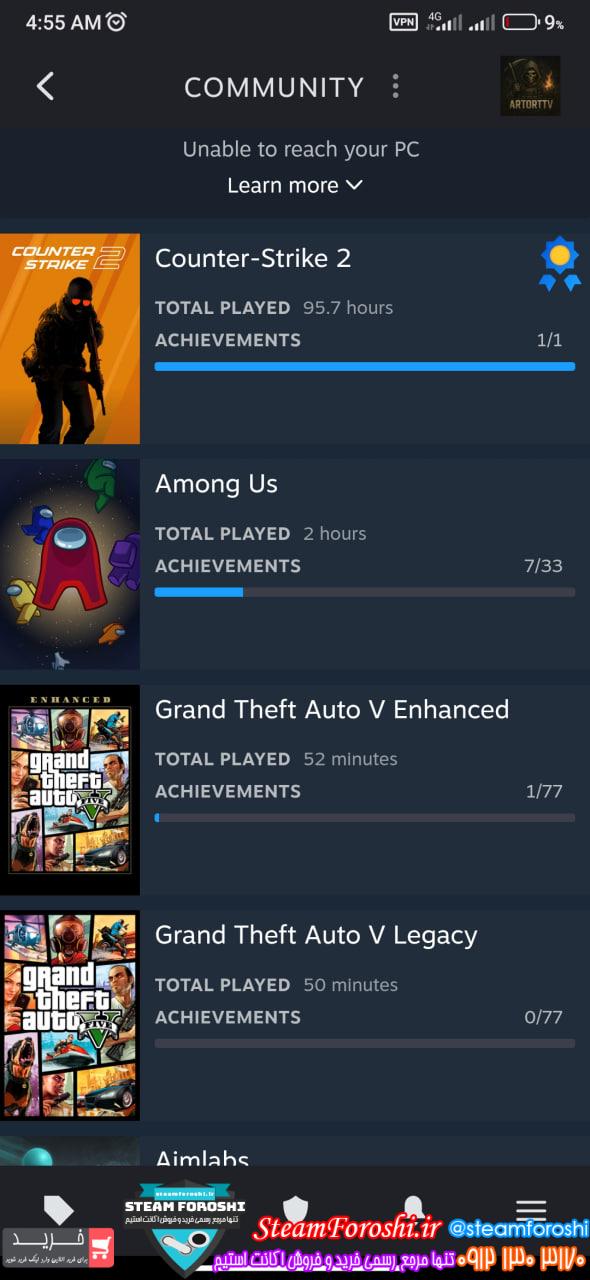Go back using the back arrow
This screenshot has height=1280, width=590.
(x=45, y=86)
